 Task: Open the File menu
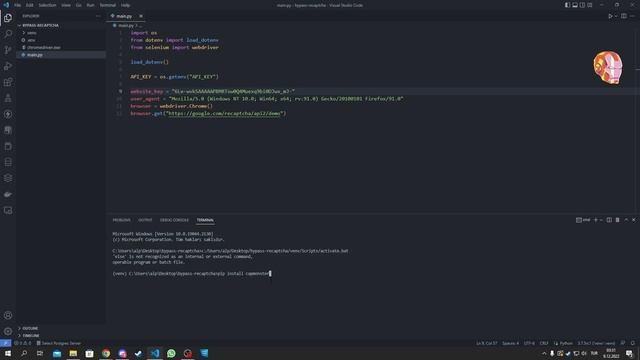click(18, 5)
